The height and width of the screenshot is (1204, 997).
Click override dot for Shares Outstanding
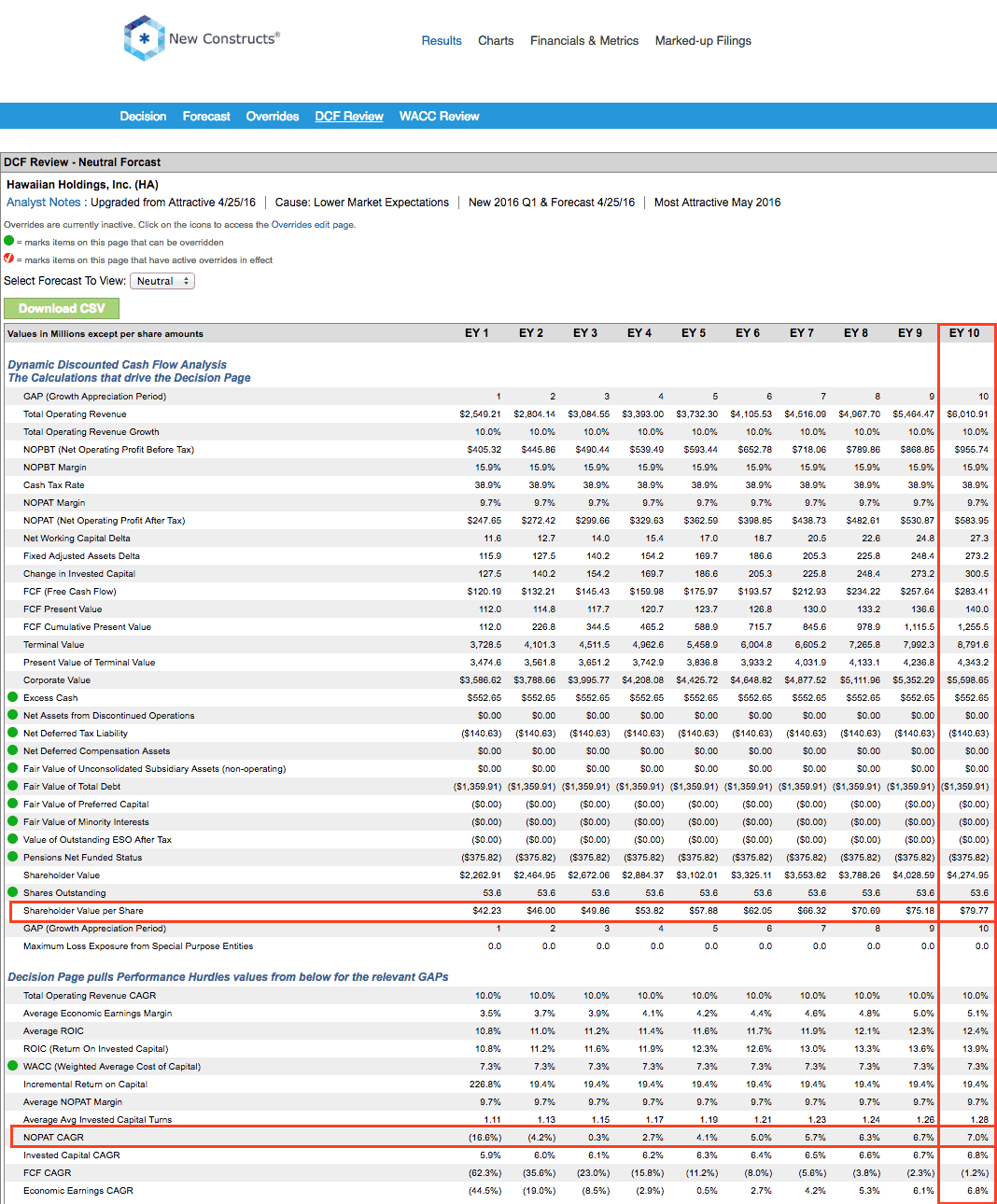[x=13, y=892]
